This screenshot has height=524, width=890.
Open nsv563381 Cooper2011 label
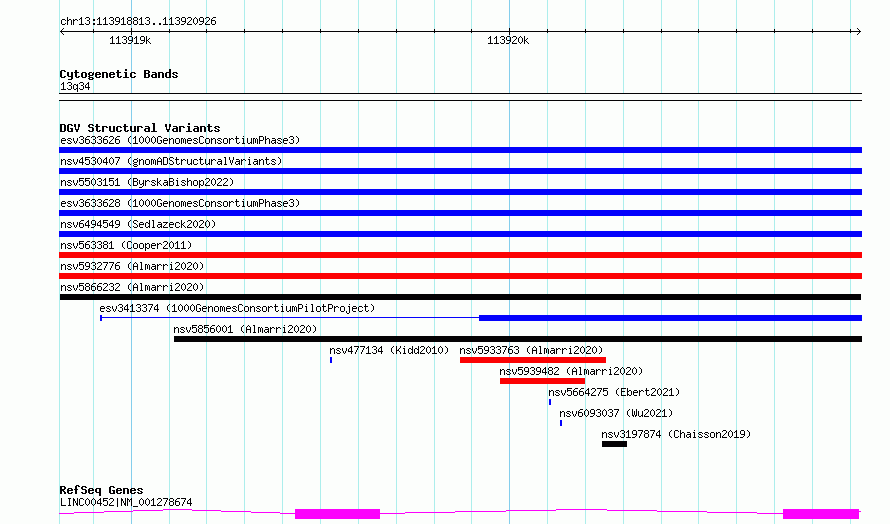click(x=126, y=245)
